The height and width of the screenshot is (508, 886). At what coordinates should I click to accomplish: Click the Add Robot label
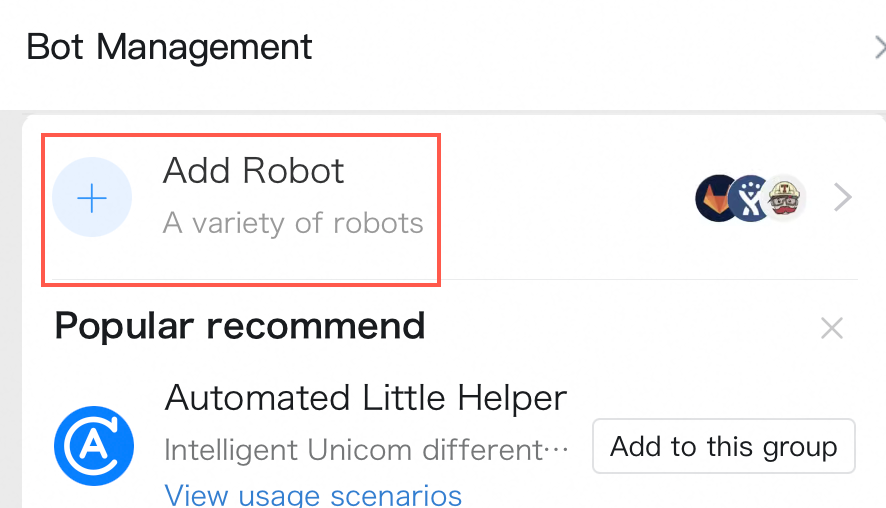pyautogui.click(x=253, y=171)
